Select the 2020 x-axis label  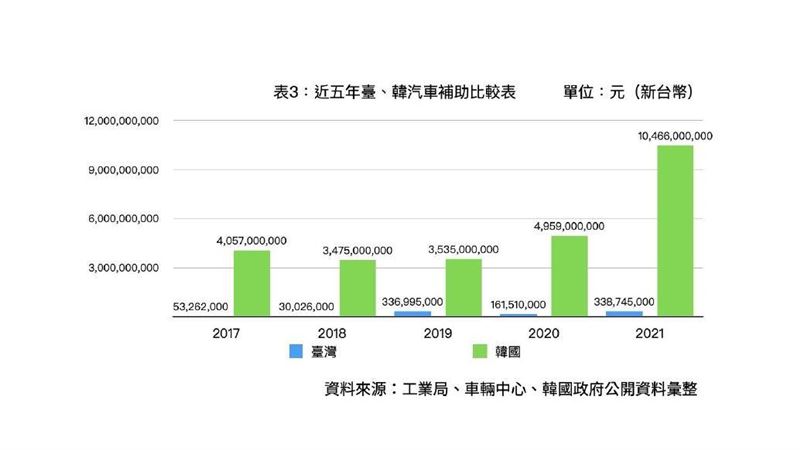[x=544, y=334]
